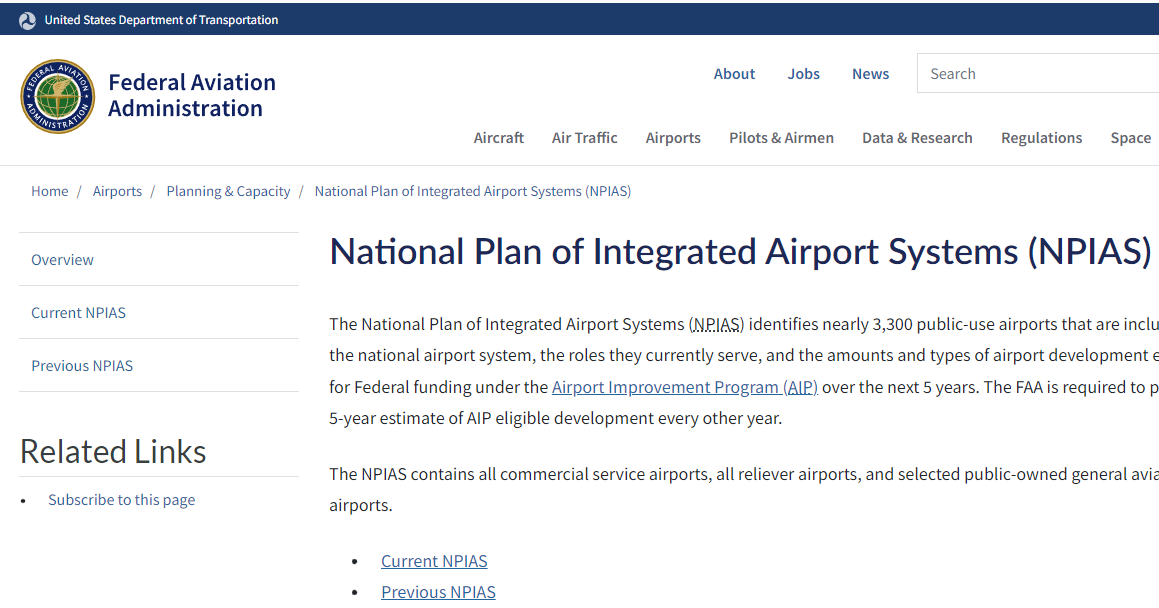Open the Aircraft navigation menu
Viewport: 1159px width, 608px height.
tap(498, 138)
